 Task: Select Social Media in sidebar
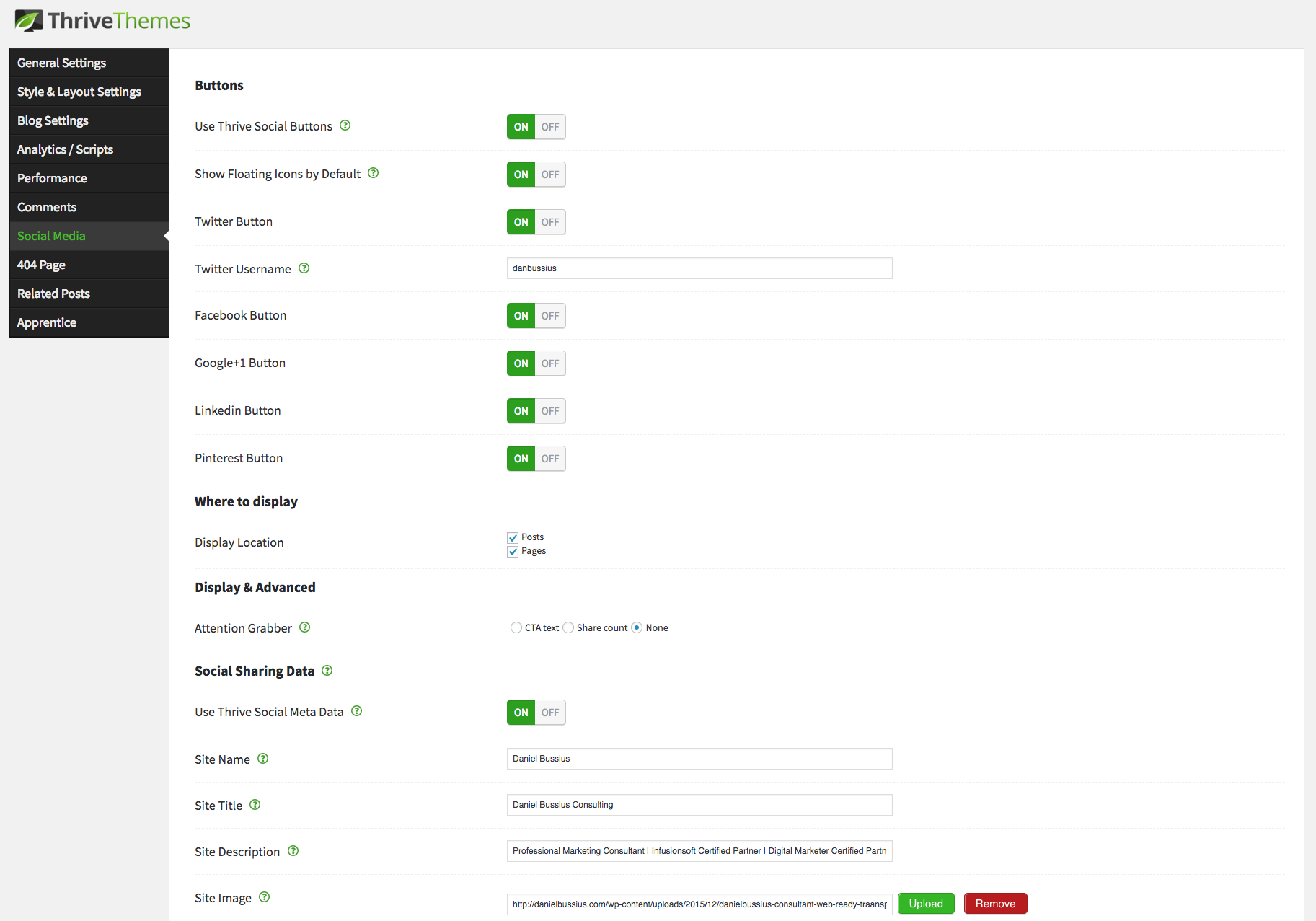coord(89,236)
